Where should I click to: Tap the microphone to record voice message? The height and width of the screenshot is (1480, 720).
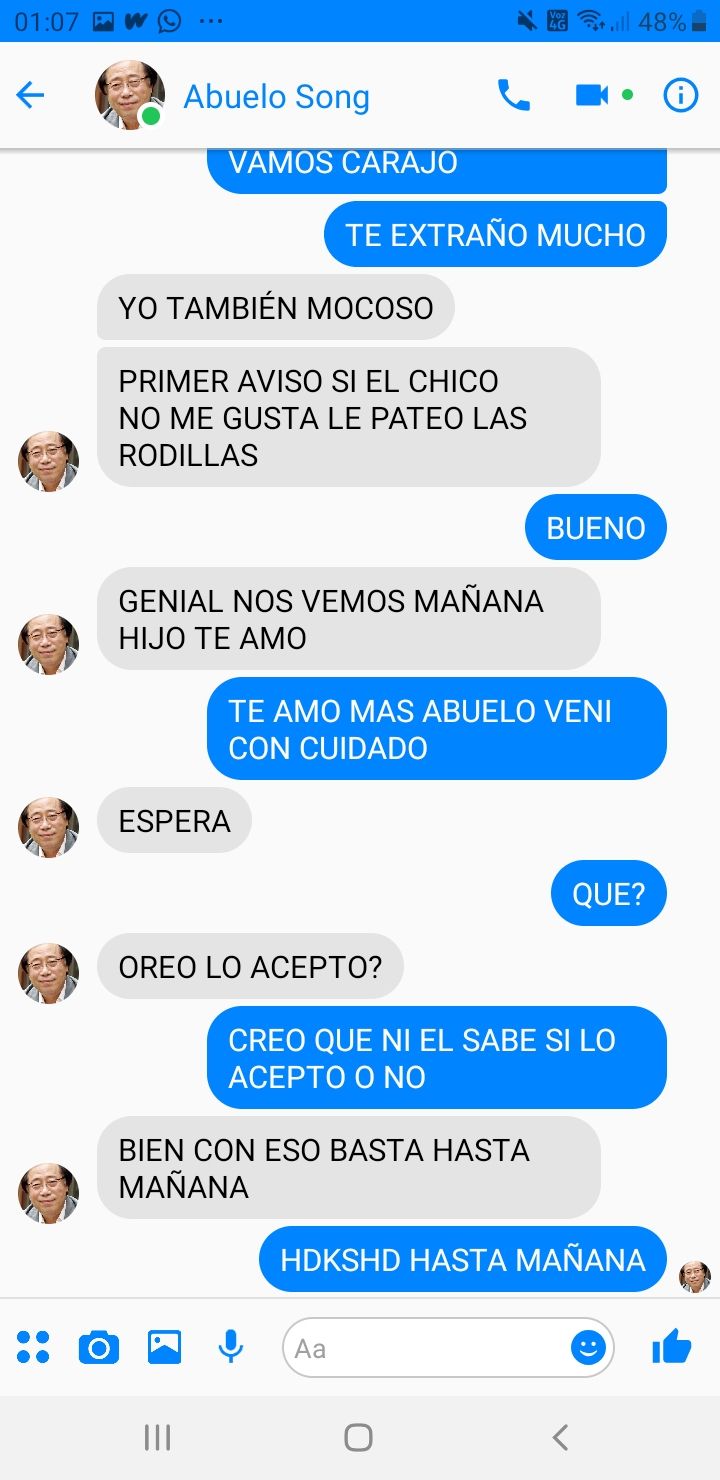click(x=231, y=1348)
